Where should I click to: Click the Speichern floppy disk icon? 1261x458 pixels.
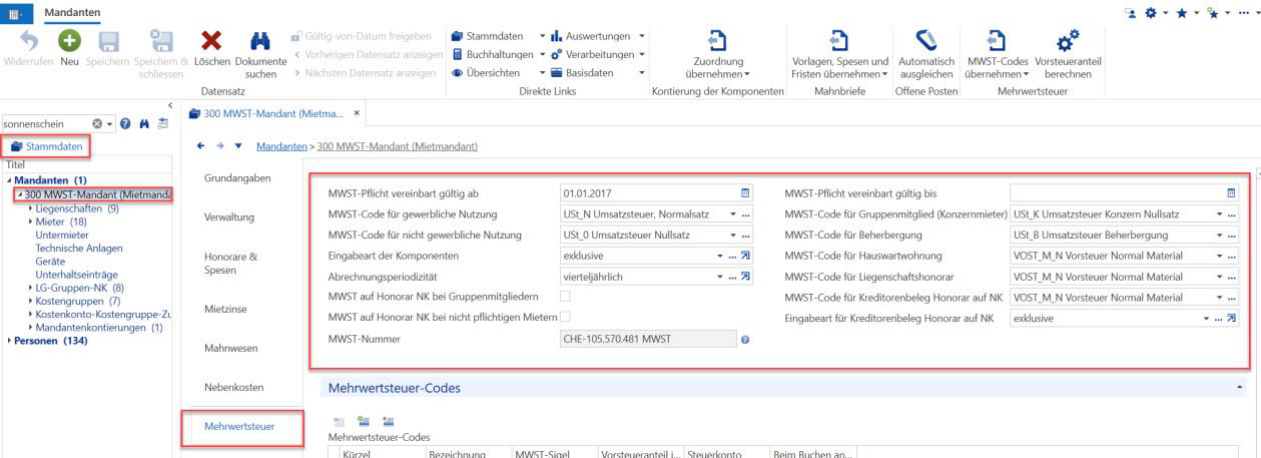click(x=108, y=41)
